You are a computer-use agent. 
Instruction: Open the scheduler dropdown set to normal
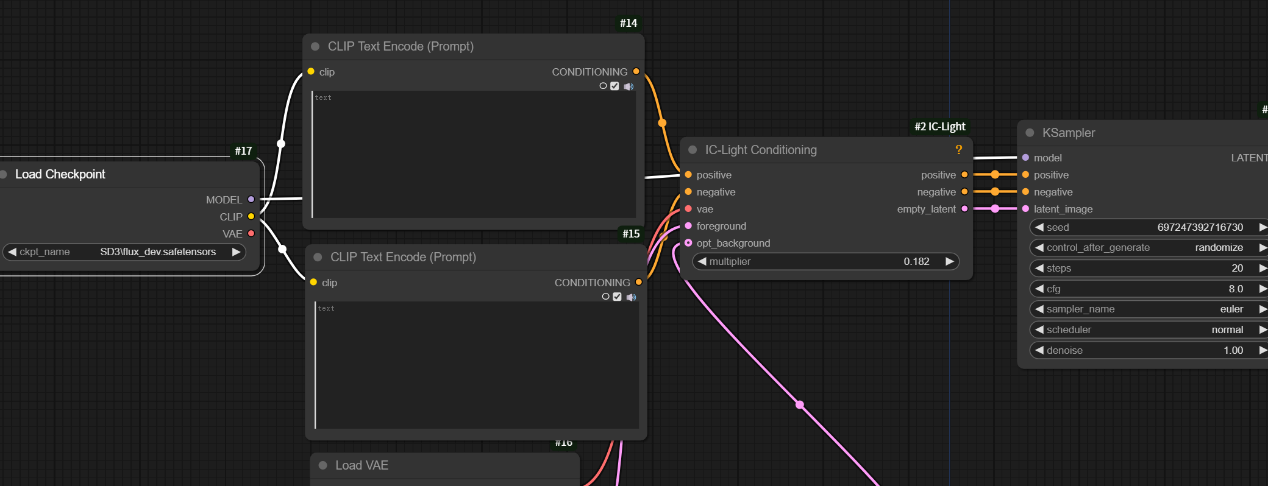tap(1148, 330)
